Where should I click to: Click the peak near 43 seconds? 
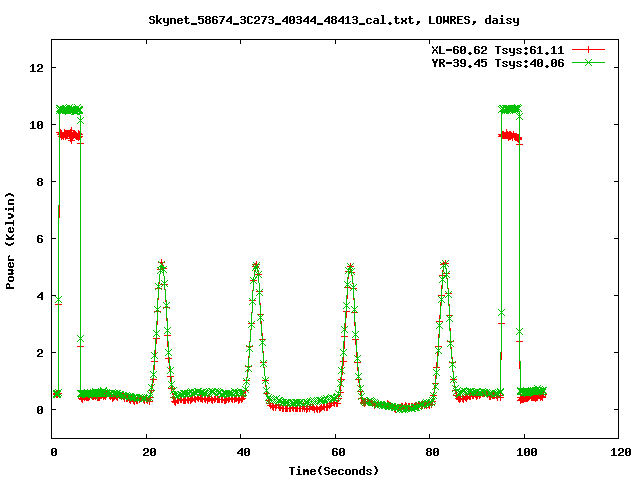coord(256,266)
